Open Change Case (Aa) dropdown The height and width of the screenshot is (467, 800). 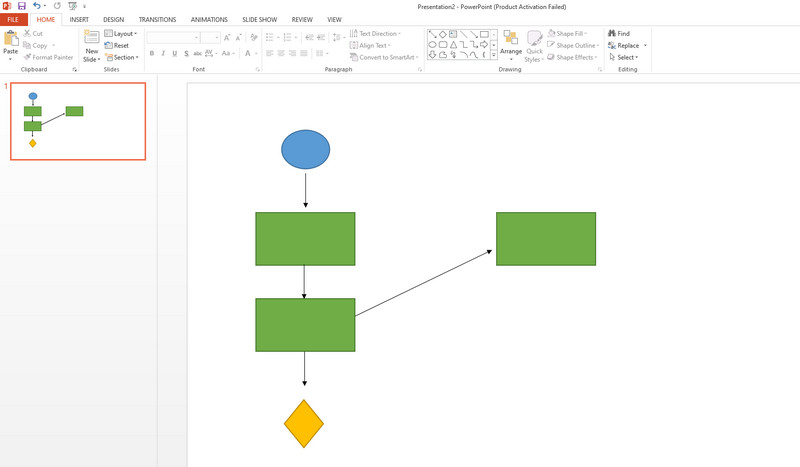click(x=228, y=53)
